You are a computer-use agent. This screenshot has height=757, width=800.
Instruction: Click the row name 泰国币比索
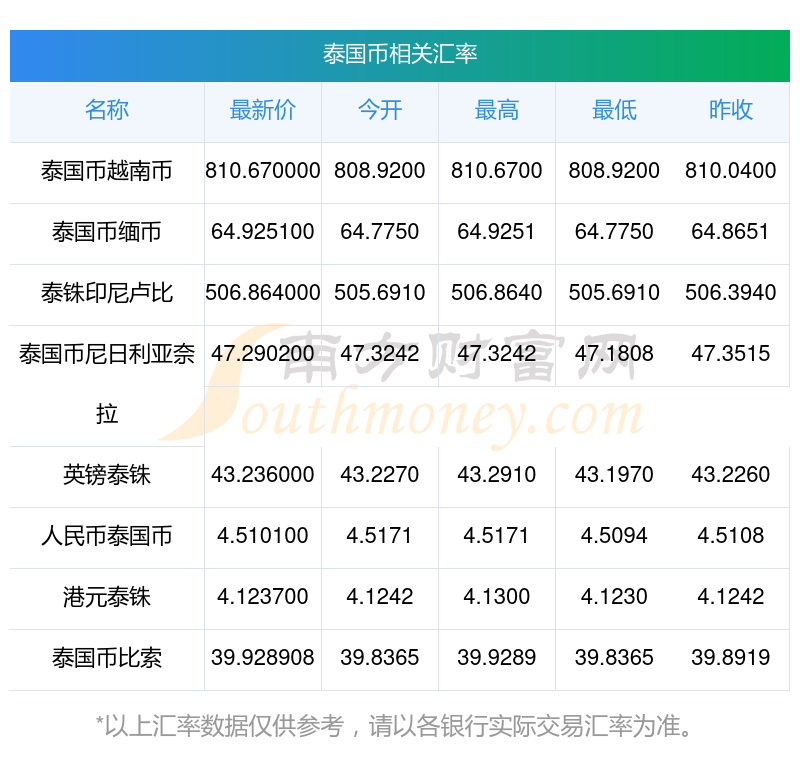(x=107, y=658)
